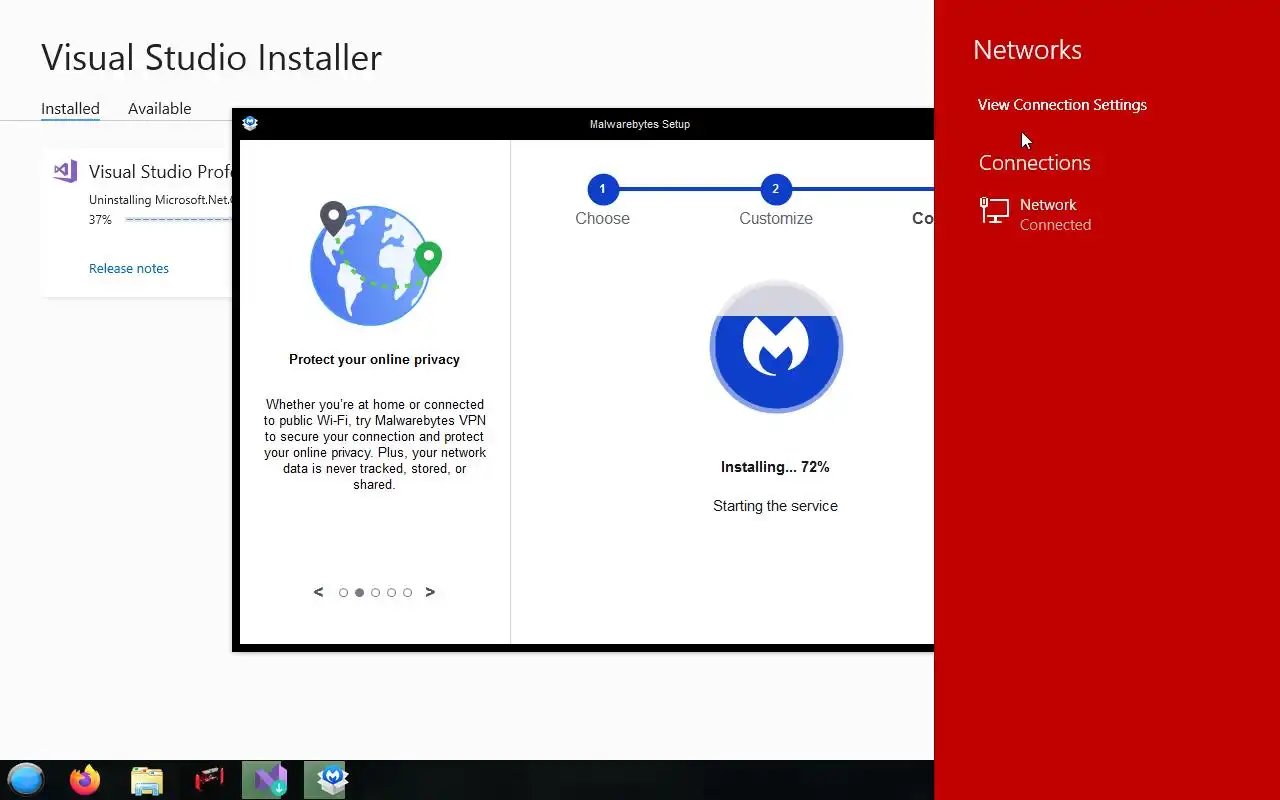Screen dimensions: 1280x800
Task: Select the first promo carousel dot
Action: click(x=343, y=593)
